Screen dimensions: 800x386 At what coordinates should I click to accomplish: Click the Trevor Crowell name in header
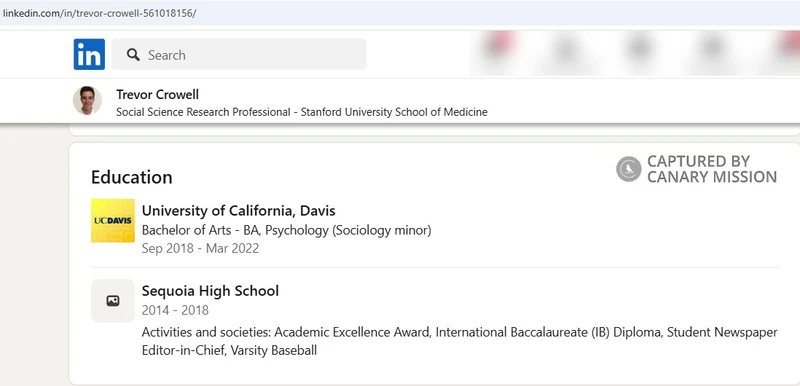tap(157, 94)
